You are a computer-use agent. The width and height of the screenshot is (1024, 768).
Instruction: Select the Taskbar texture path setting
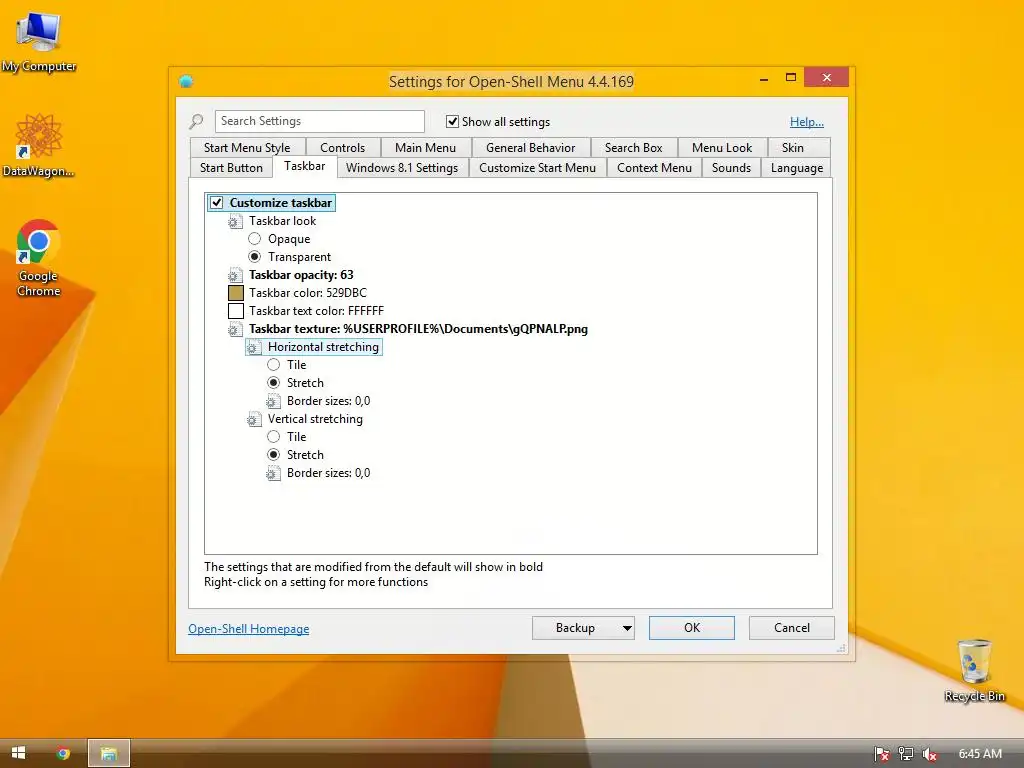[418, 329]
